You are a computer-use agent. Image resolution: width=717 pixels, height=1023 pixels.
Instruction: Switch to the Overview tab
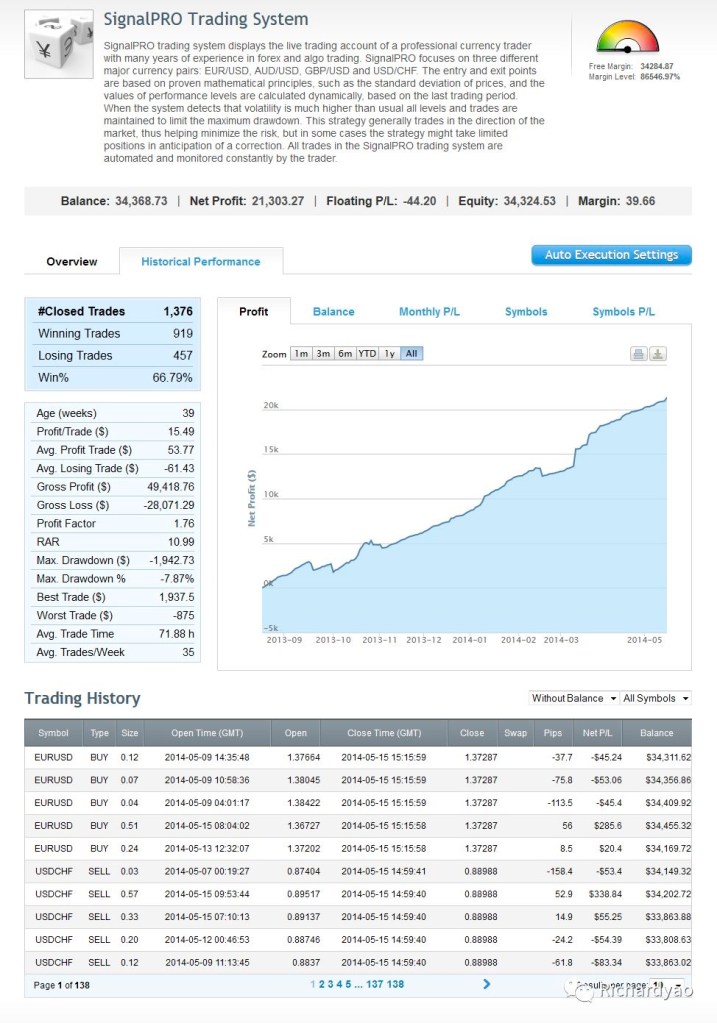tap(72, 262)
